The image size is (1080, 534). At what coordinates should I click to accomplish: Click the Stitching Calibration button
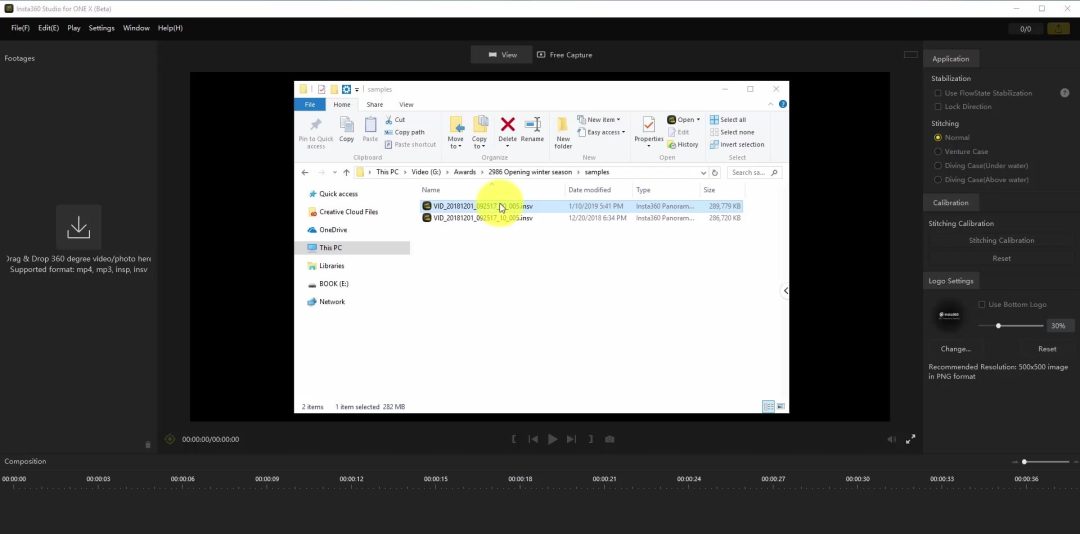tap(1001, 240)
